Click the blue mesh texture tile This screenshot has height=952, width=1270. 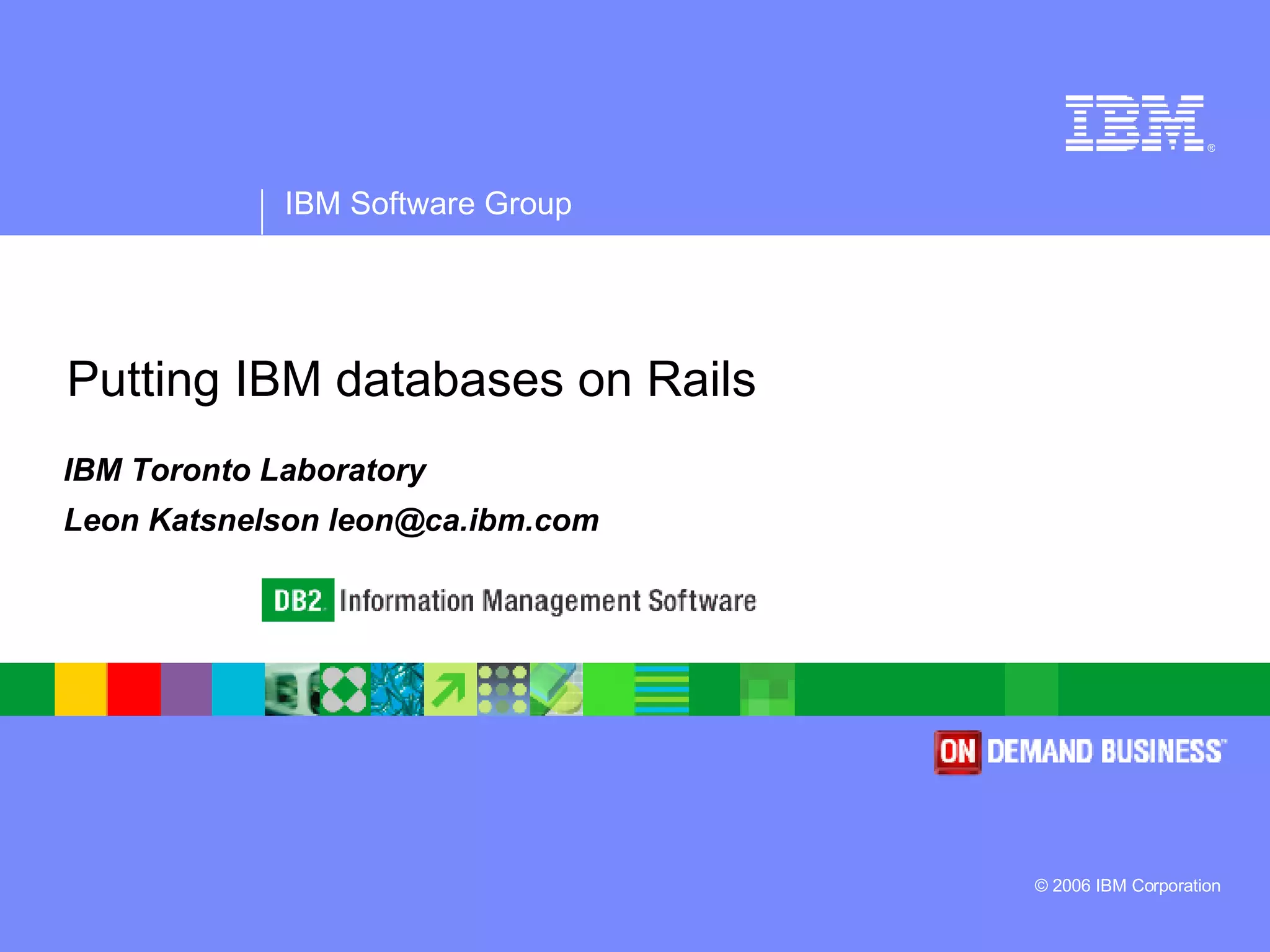397,689
